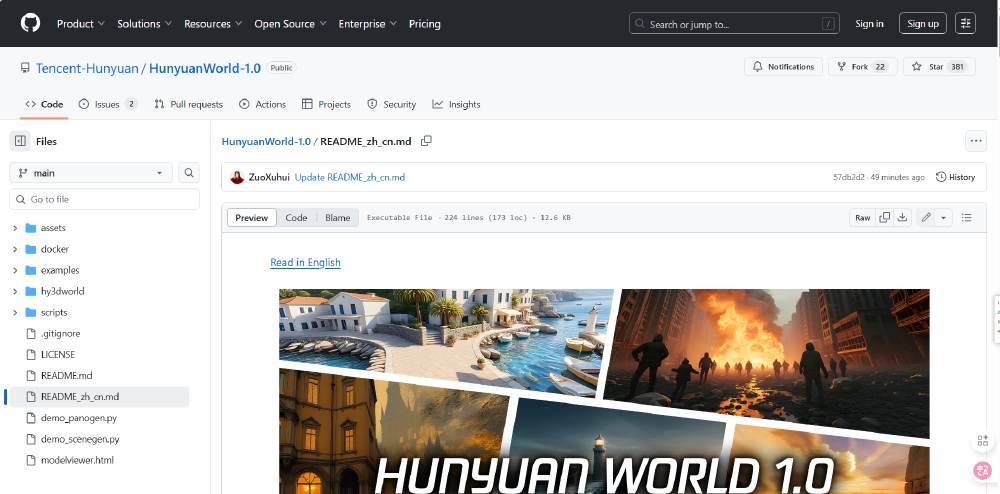Go to the Pricing page
Screen dimensions: 1000x494
point(425,24)
